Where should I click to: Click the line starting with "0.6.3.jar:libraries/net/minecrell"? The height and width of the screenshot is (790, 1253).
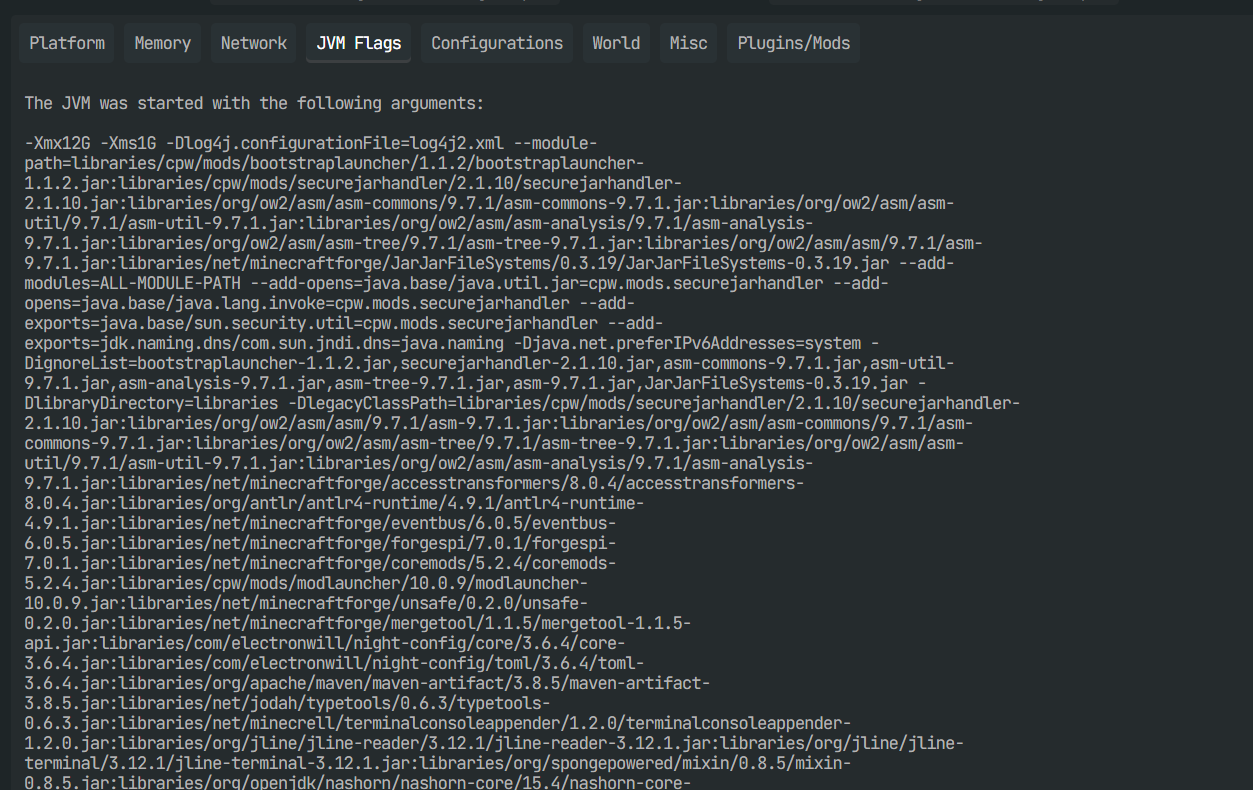(x=438, y=723)
